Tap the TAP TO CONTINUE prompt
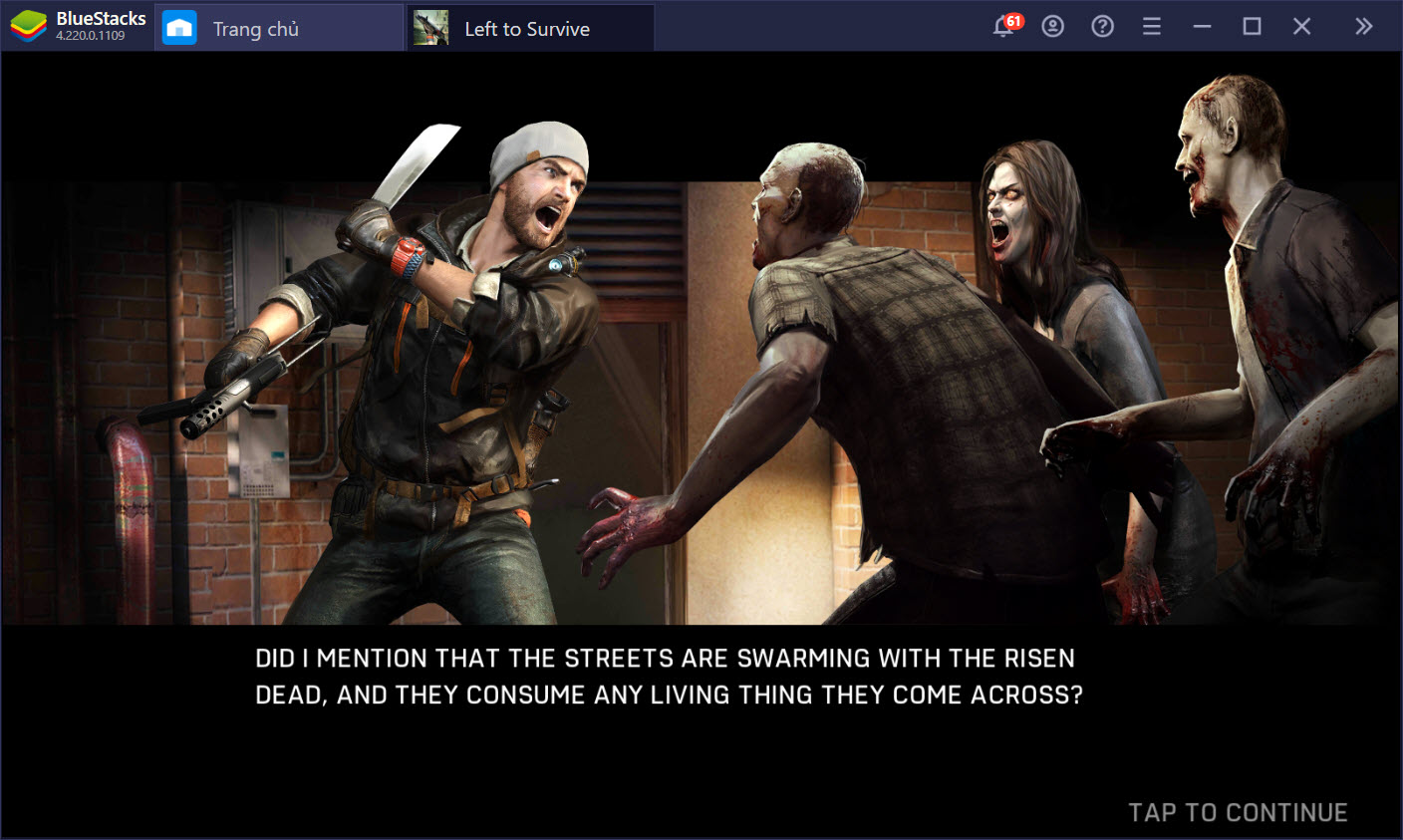 pyautogui.click(x=1238, y=813)
